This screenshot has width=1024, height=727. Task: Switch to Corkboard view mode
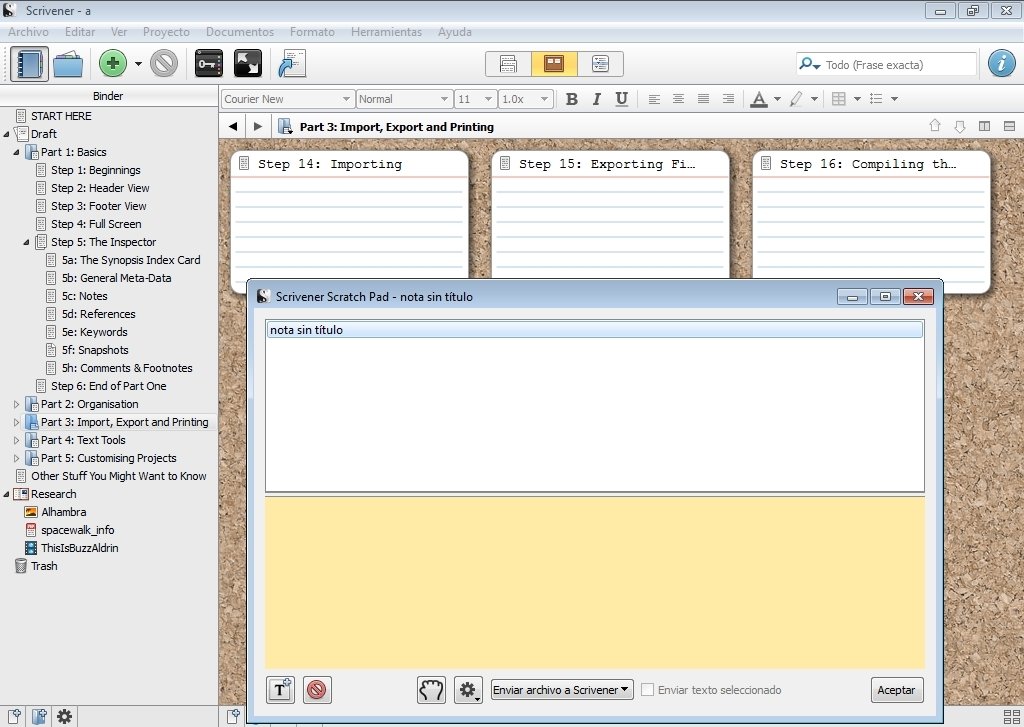[x=554, y=63]
